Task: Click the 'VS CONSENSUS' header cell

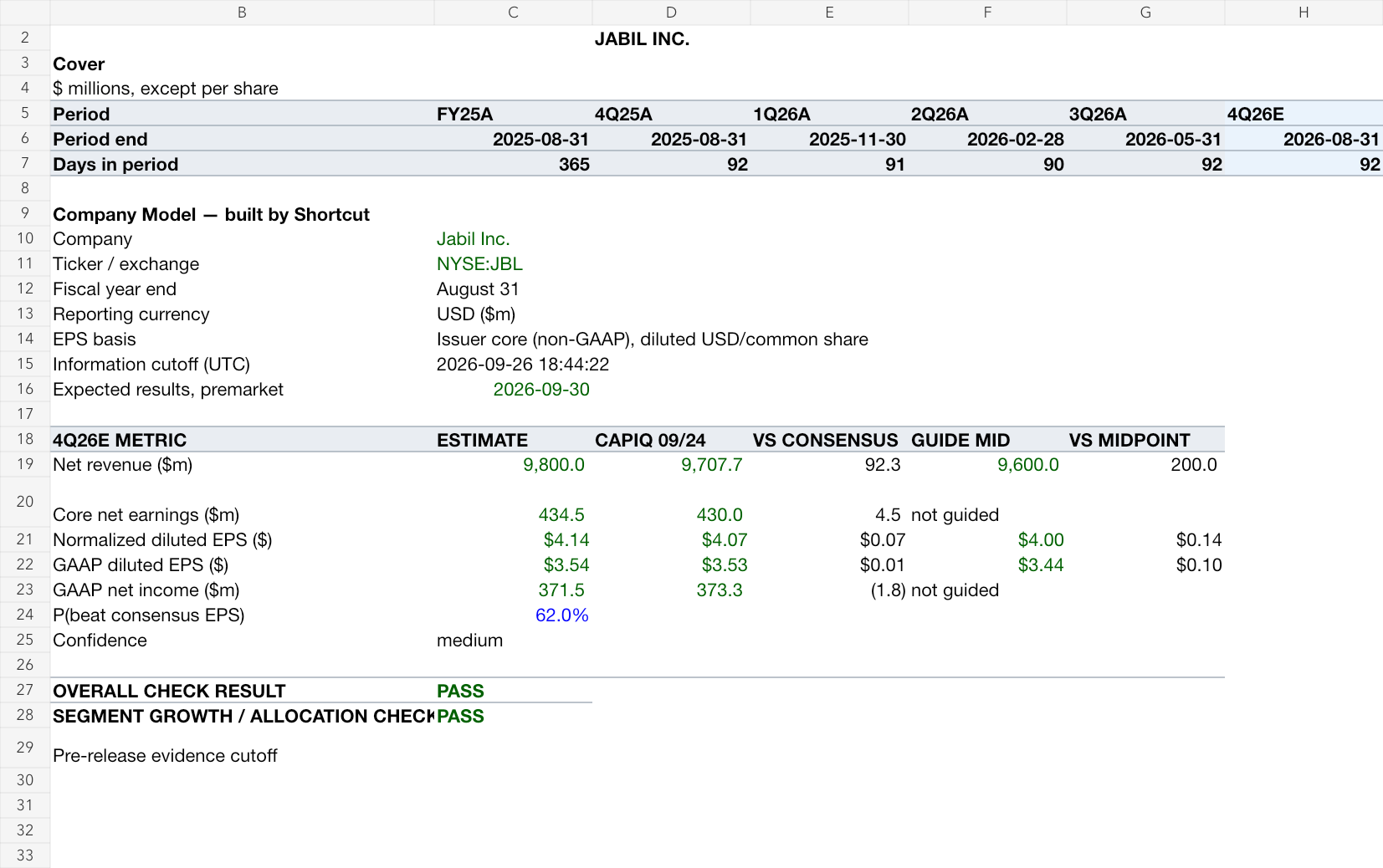Action: (829, 440)
